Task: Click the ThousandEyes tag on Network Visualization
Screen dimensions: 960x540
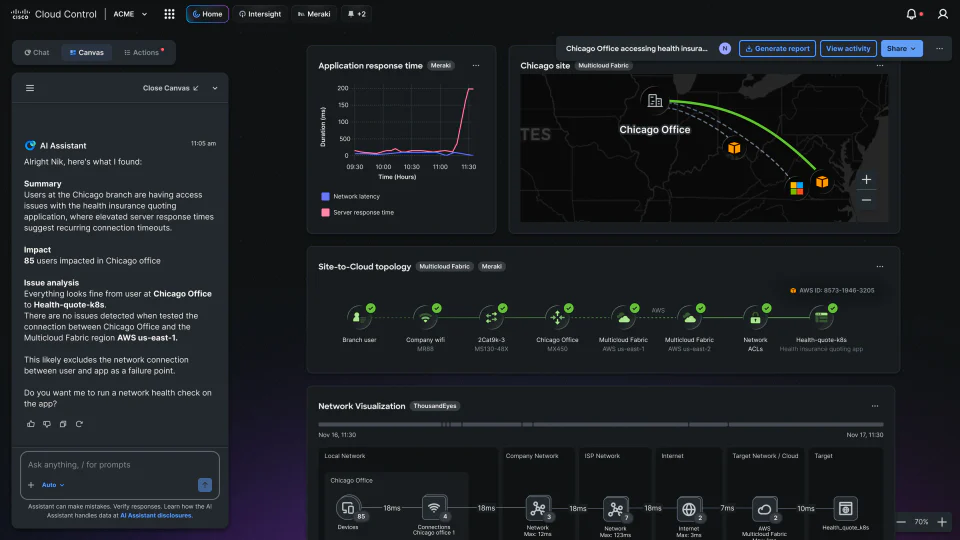Action: tap(435, 406)
